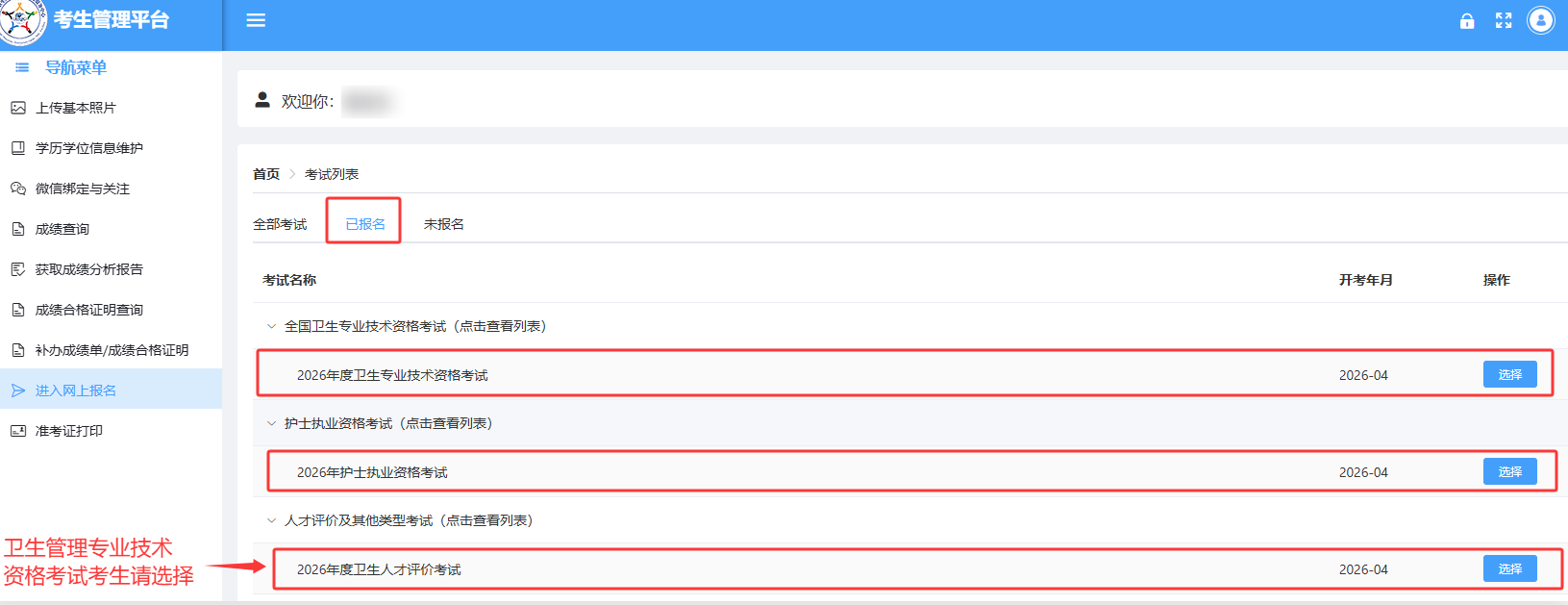The width and height of the screenshot is (1568, 605).
Task: Click the lock screen icon
Action: (1466, 21)
